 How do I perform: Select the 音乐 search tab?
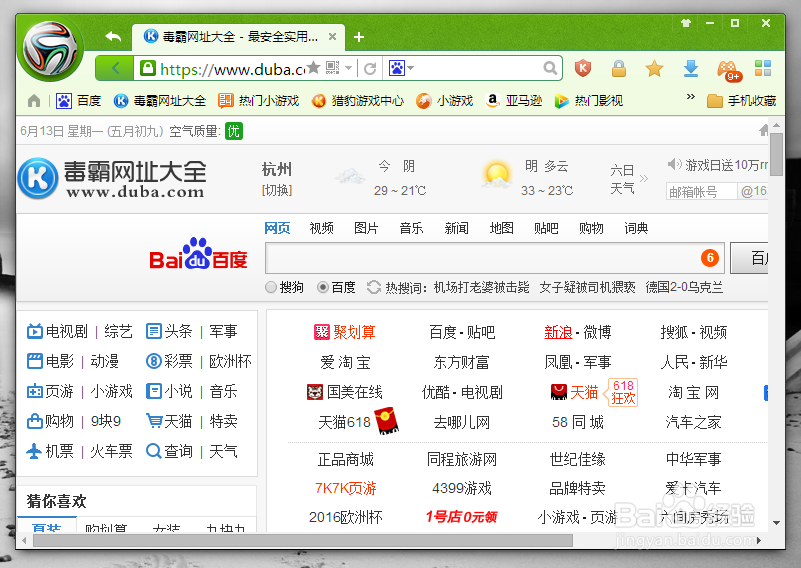coord(411,228)
